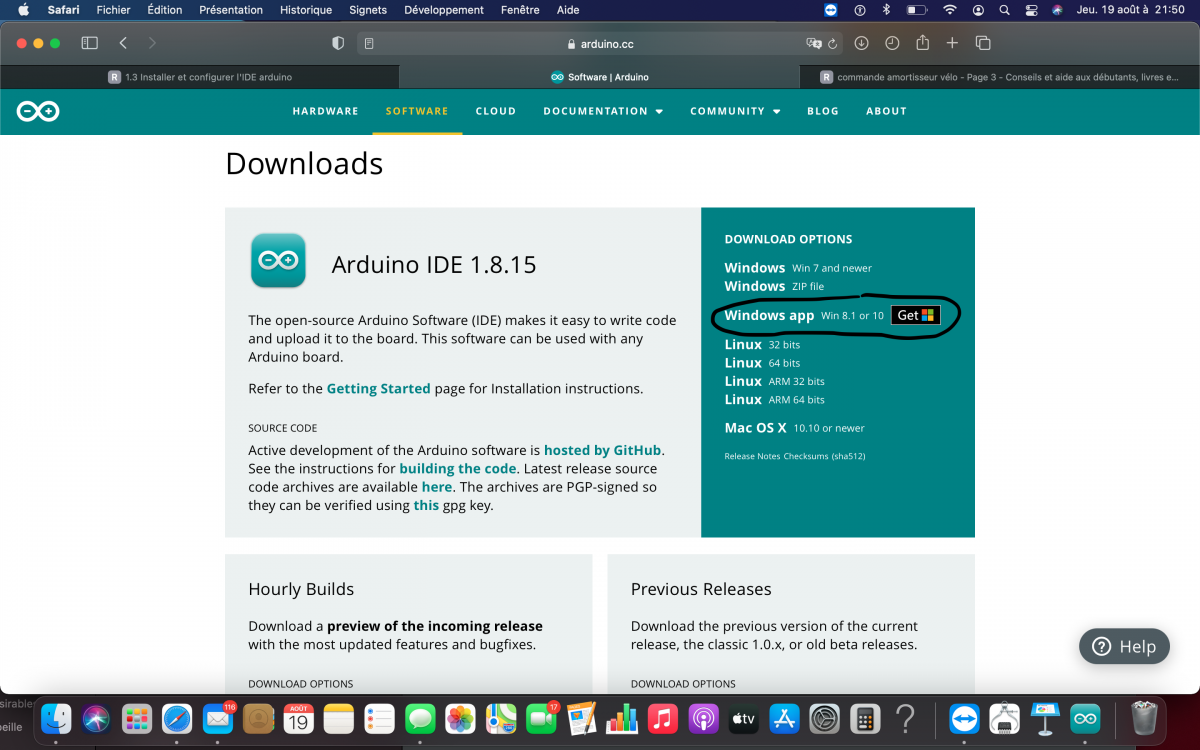
Task: Open Mail from the Dock
Action: [x=217, y=718]
